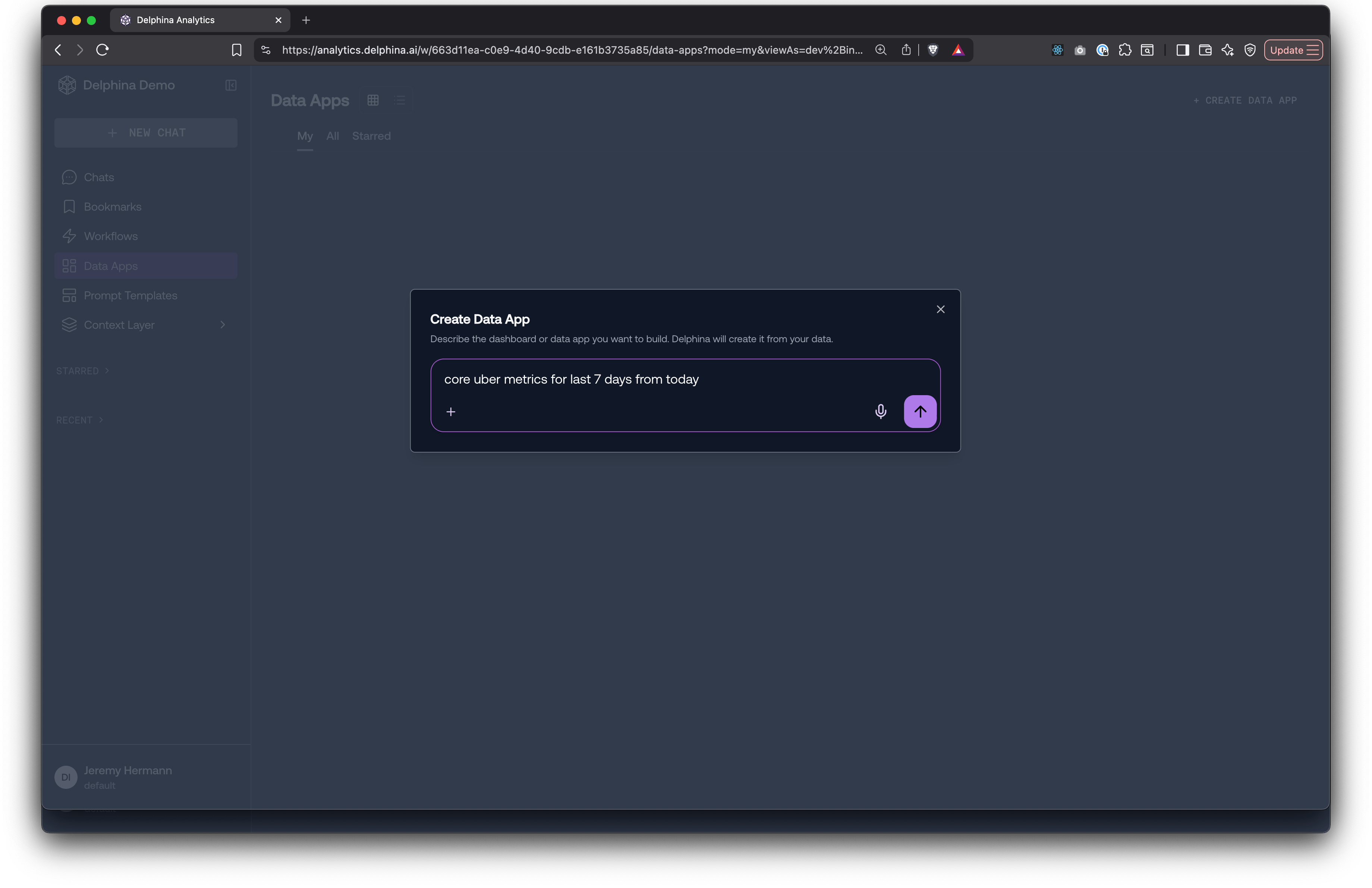Close the Delphina Analytics tab
This screenshot has height=888, width=1372.
tap(279, 20)
